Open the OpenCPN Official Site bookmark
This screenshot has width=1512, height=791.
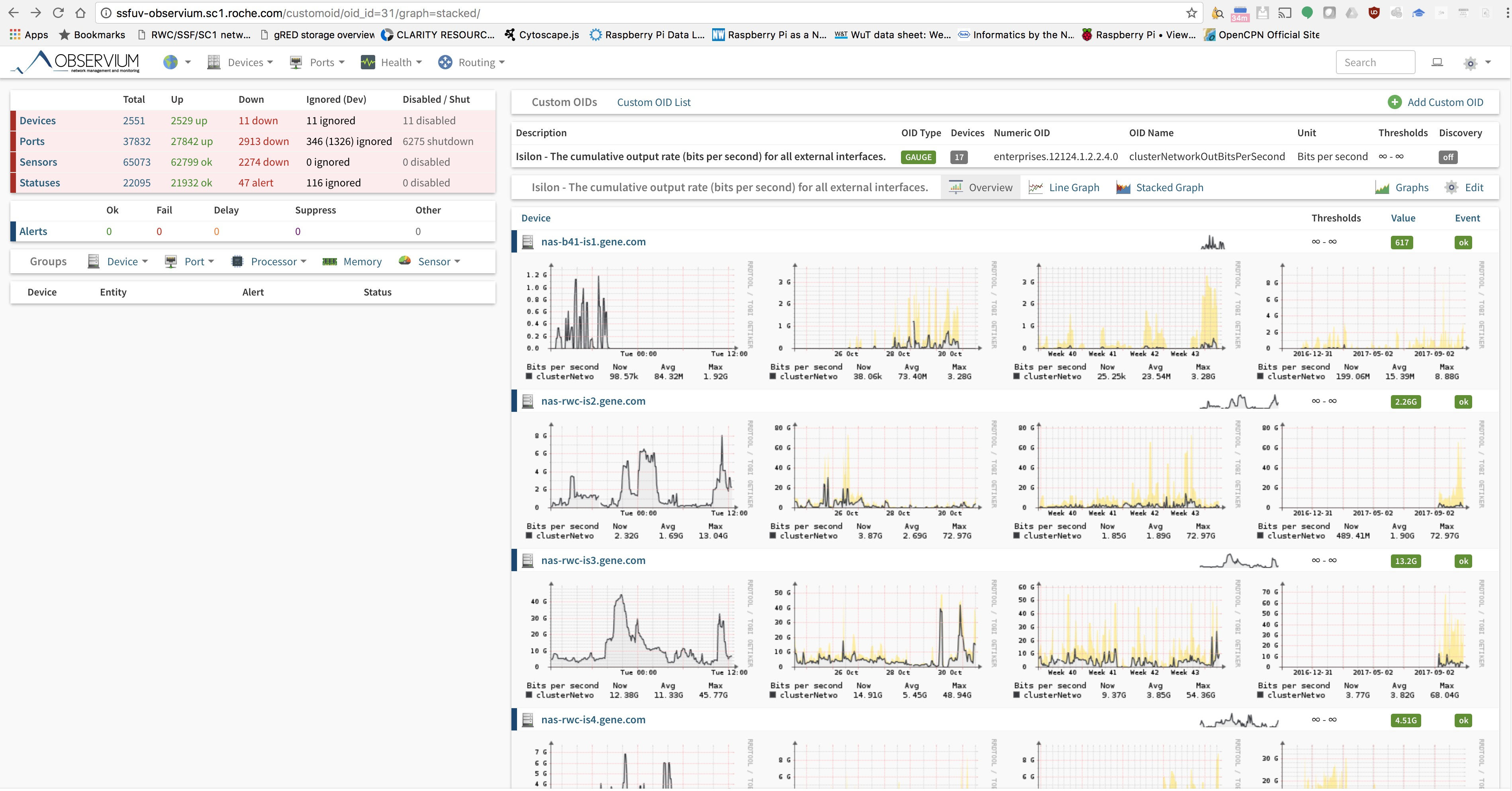pos(1261,35)
